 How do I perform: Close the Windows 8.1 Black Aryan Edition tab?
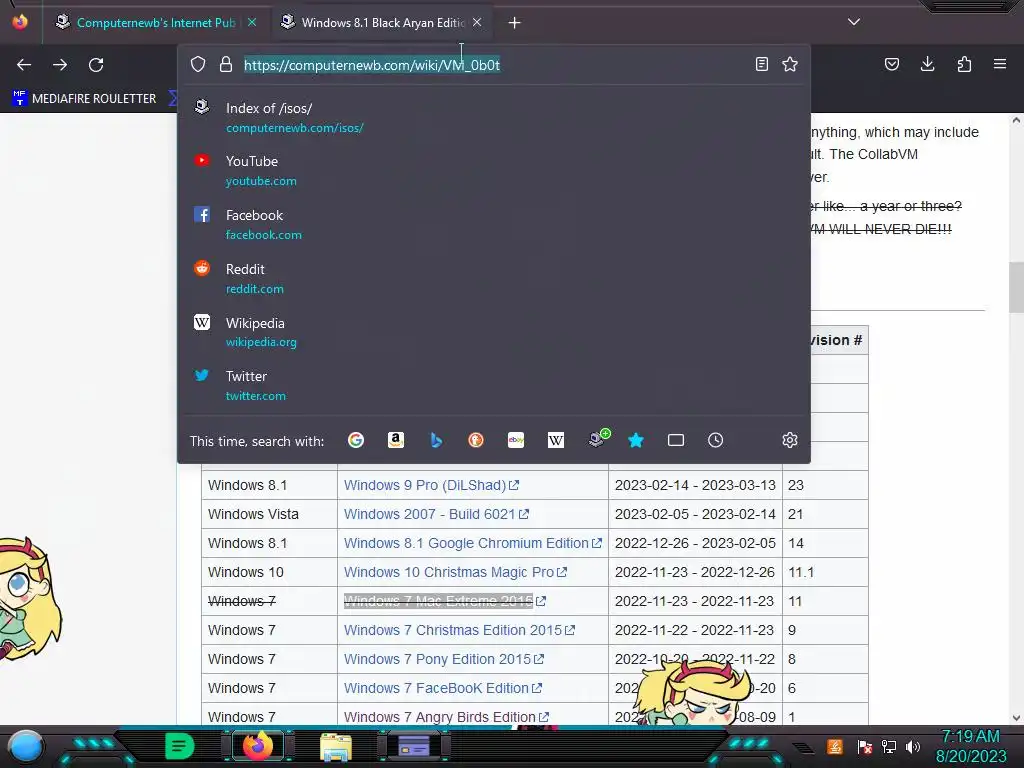[x=477, y=23]
